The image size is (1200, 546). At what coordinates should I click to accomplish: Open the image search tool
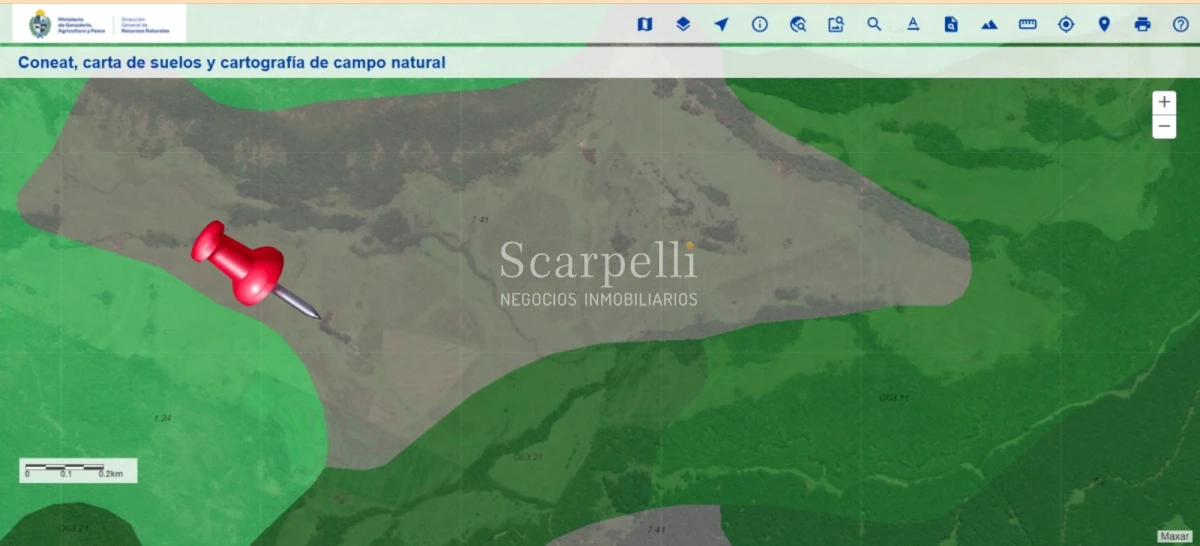coord(836,24)
